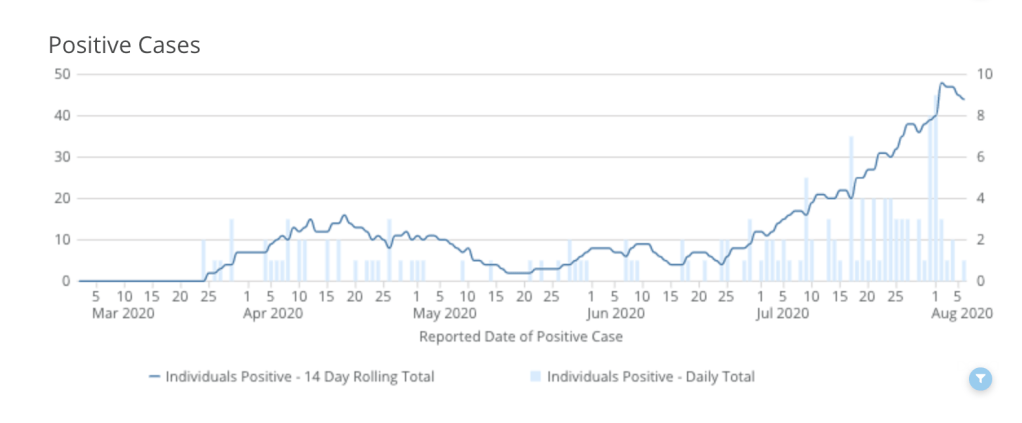Select the Jul 2020 axis label
The image size is (1022, 423).
click(x=782, y=313)
